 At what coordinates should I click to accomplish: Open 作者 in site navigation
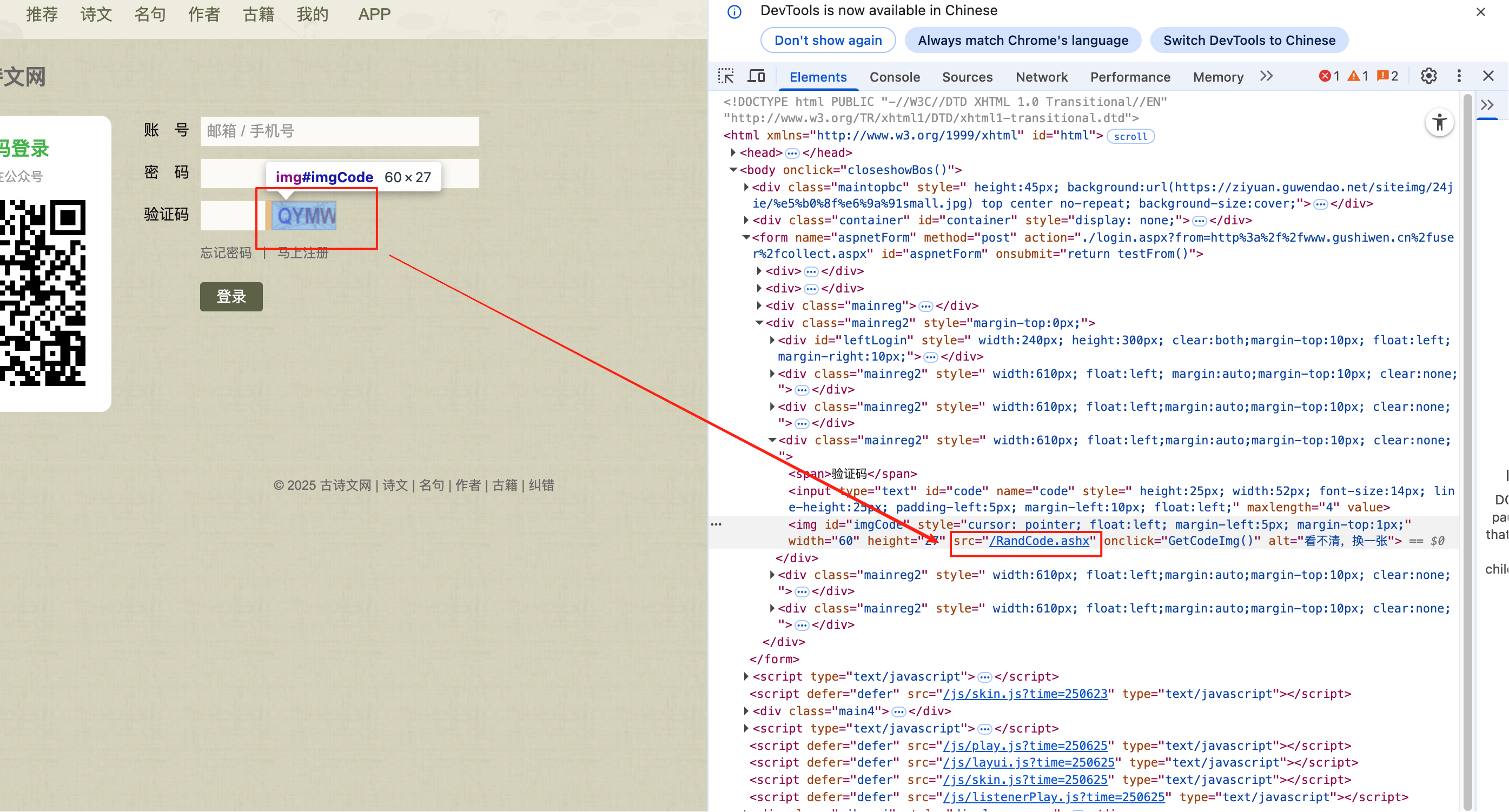click(204, 14)
